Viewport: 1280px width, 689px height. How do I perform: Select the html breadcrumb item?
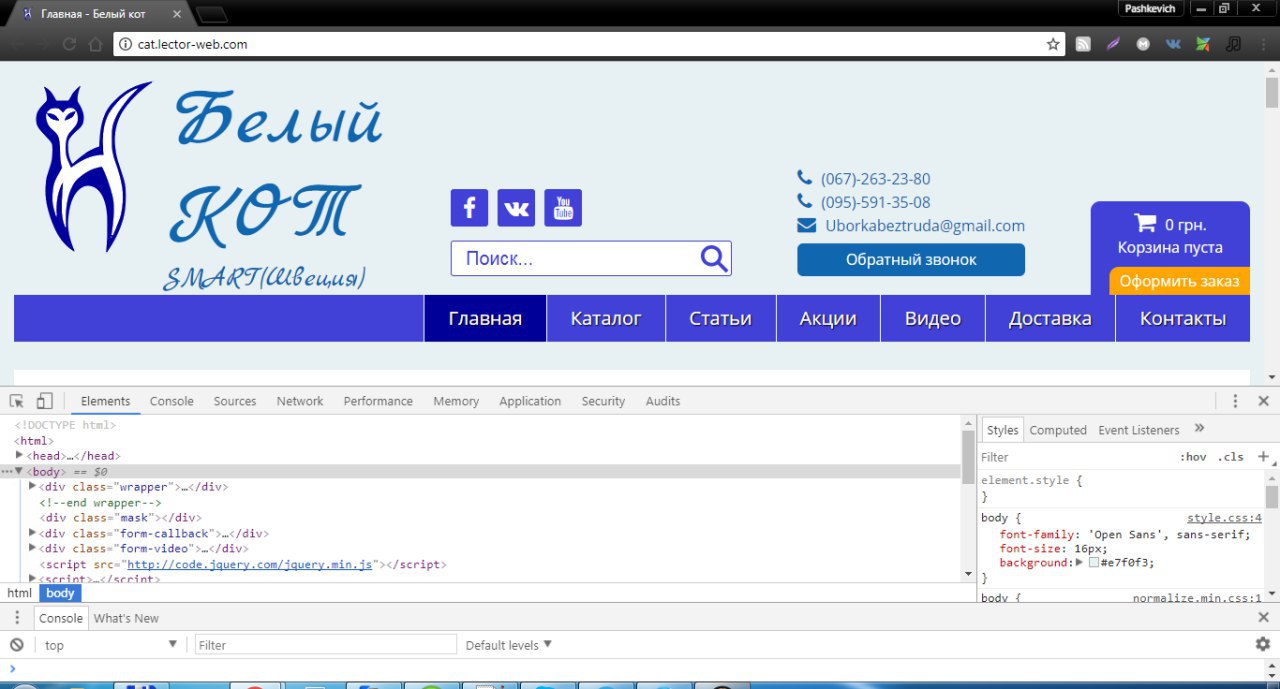tap(20, 593)
